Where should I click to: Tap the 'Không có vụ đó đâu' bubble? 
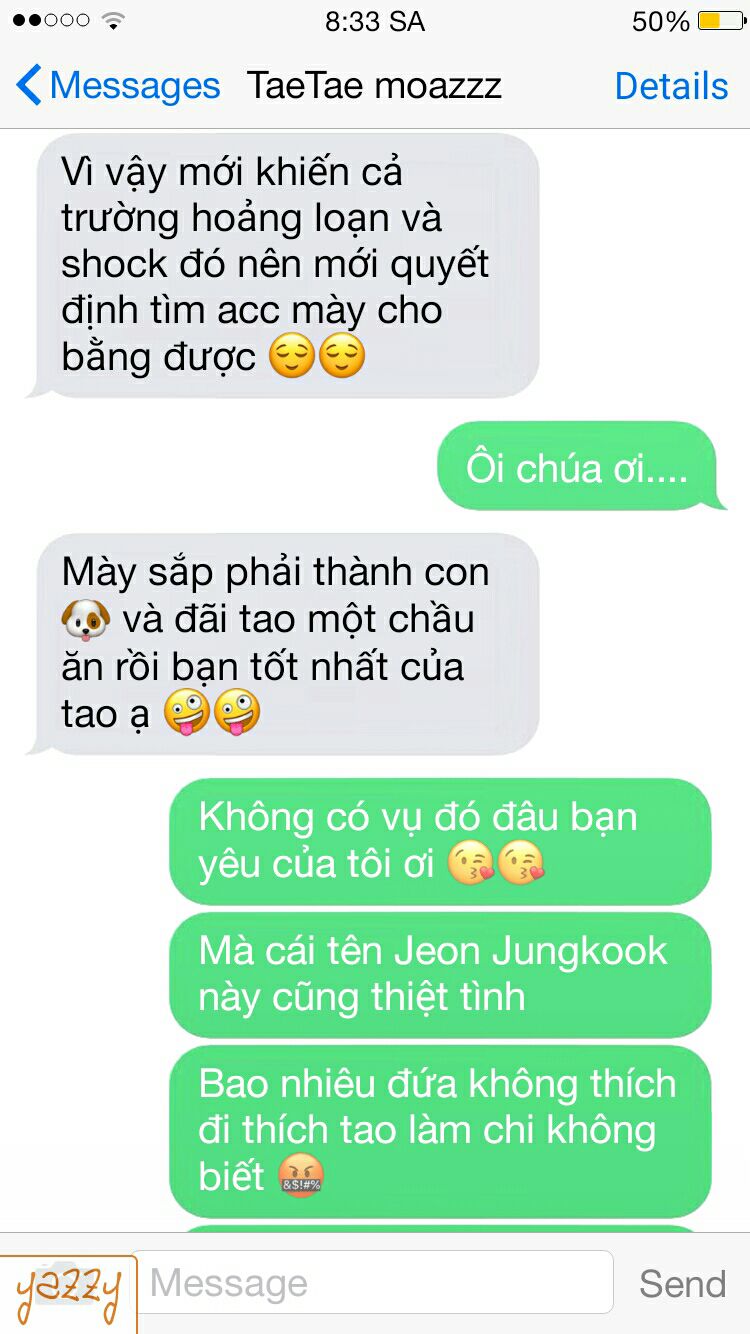[x=440, y=841]
